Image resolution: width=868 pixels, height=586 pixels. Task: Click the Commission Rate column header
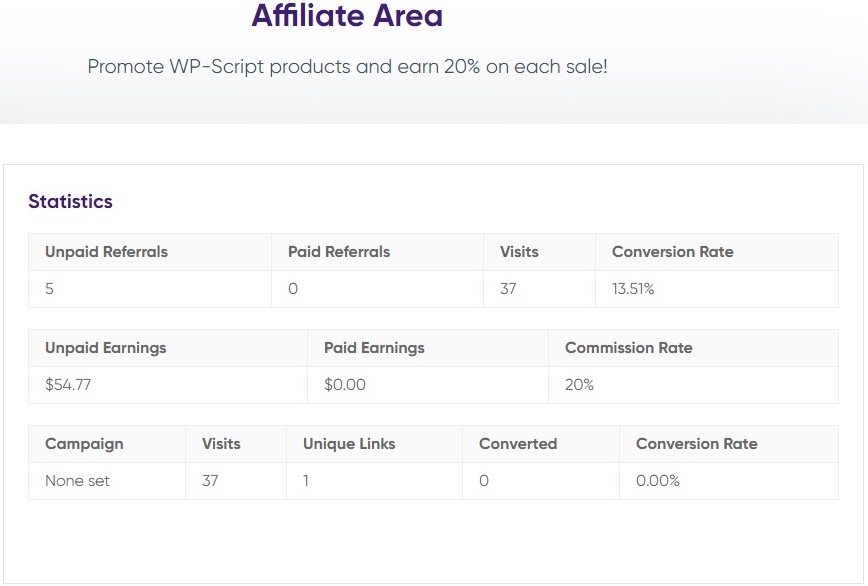point(629,348)
